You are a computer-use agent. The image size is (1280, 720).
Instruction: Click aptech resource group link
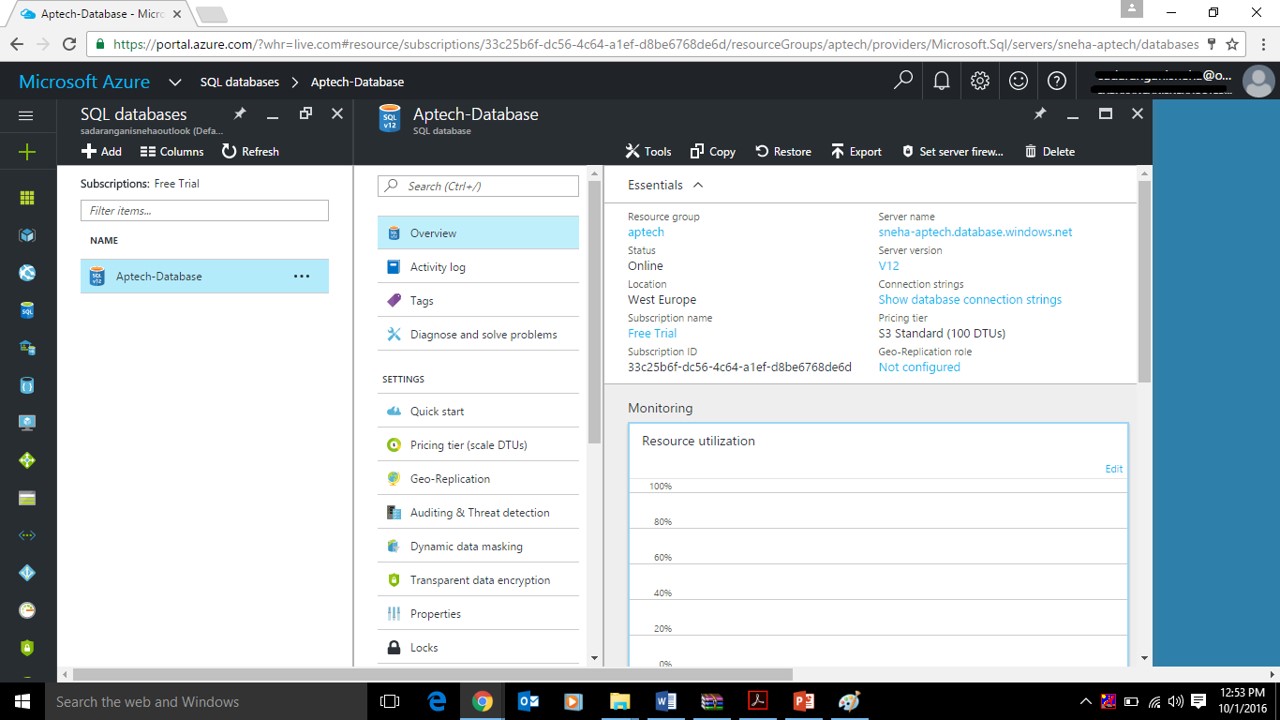(x=646, y=232)
